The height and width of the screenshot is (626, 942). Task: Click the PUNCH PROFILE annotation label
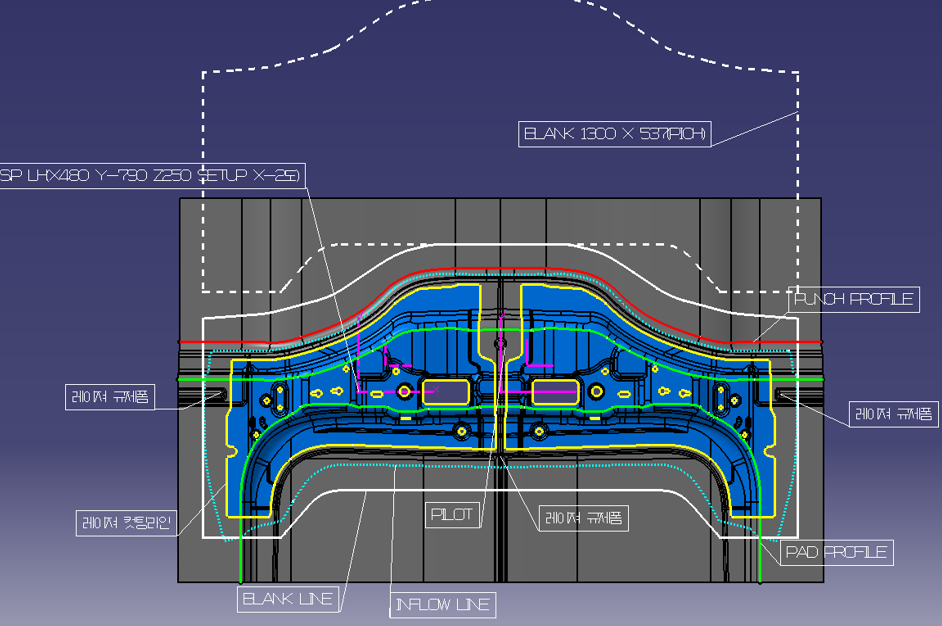tap(855, 299)
